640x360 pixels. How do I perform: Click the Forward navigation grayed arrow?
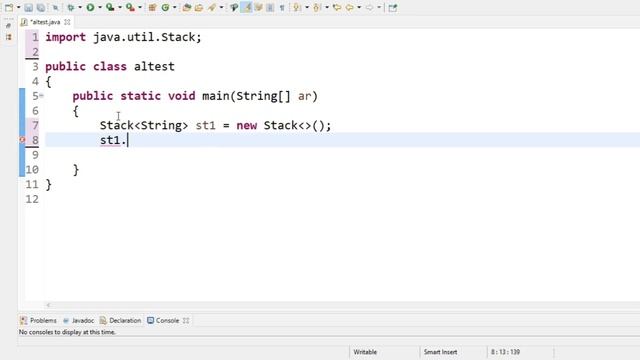tap(369, 7)
